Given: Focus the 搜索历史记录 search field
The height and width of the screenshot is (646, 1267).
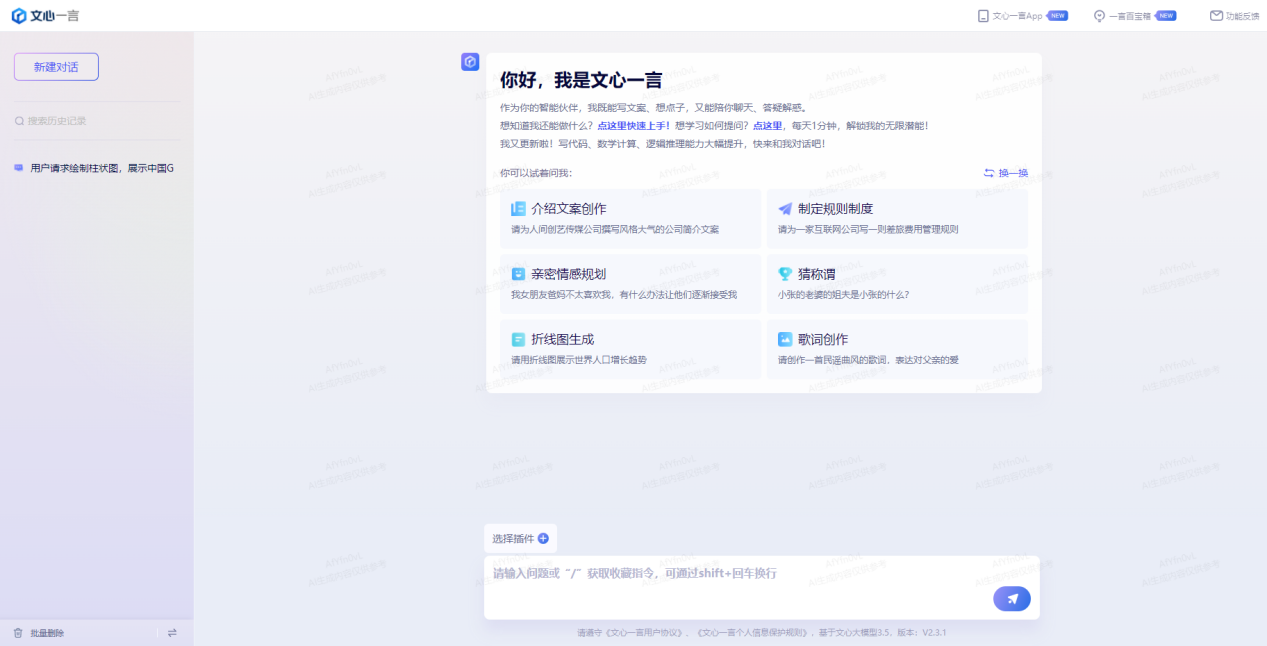Looking at the screenshot, I should 97,121.
